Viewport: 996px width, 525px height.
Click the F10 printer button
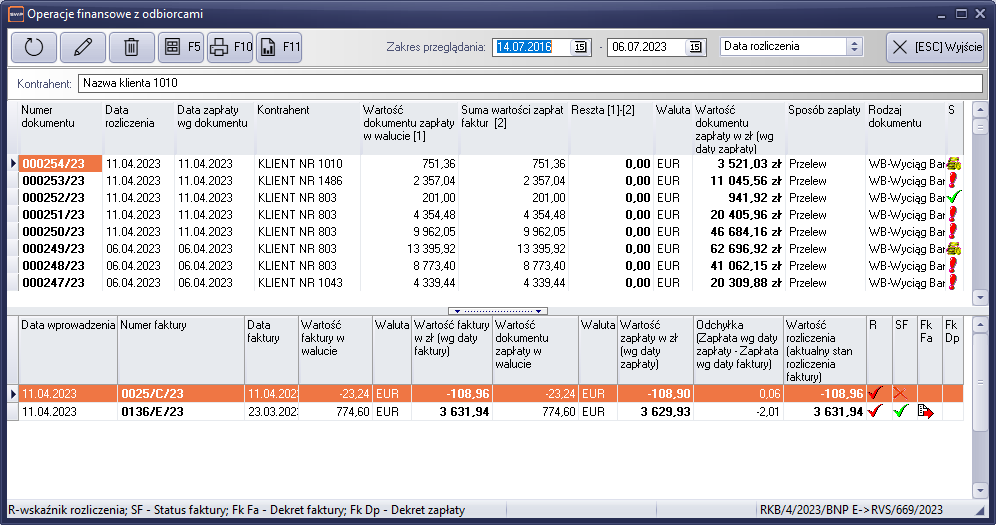coord(229,47)
